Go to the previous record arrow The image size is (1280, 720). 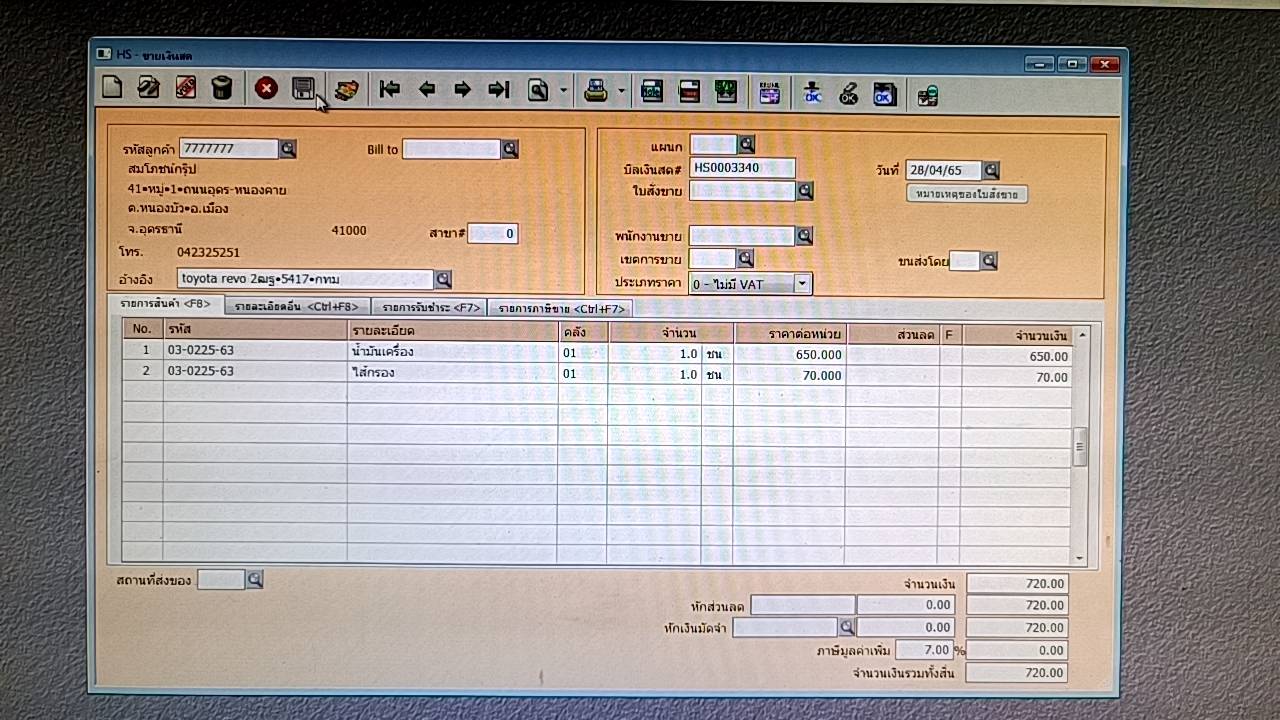427,90
